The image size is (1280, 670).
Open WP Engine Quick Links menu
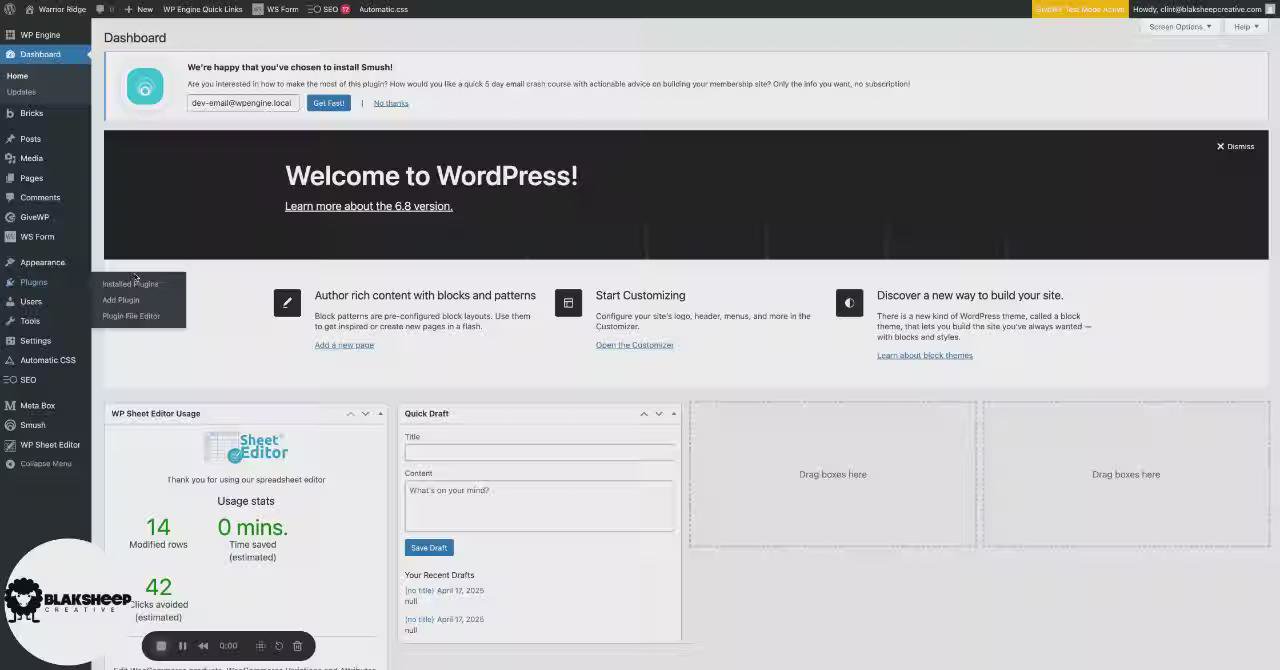[x=202, y=9]
